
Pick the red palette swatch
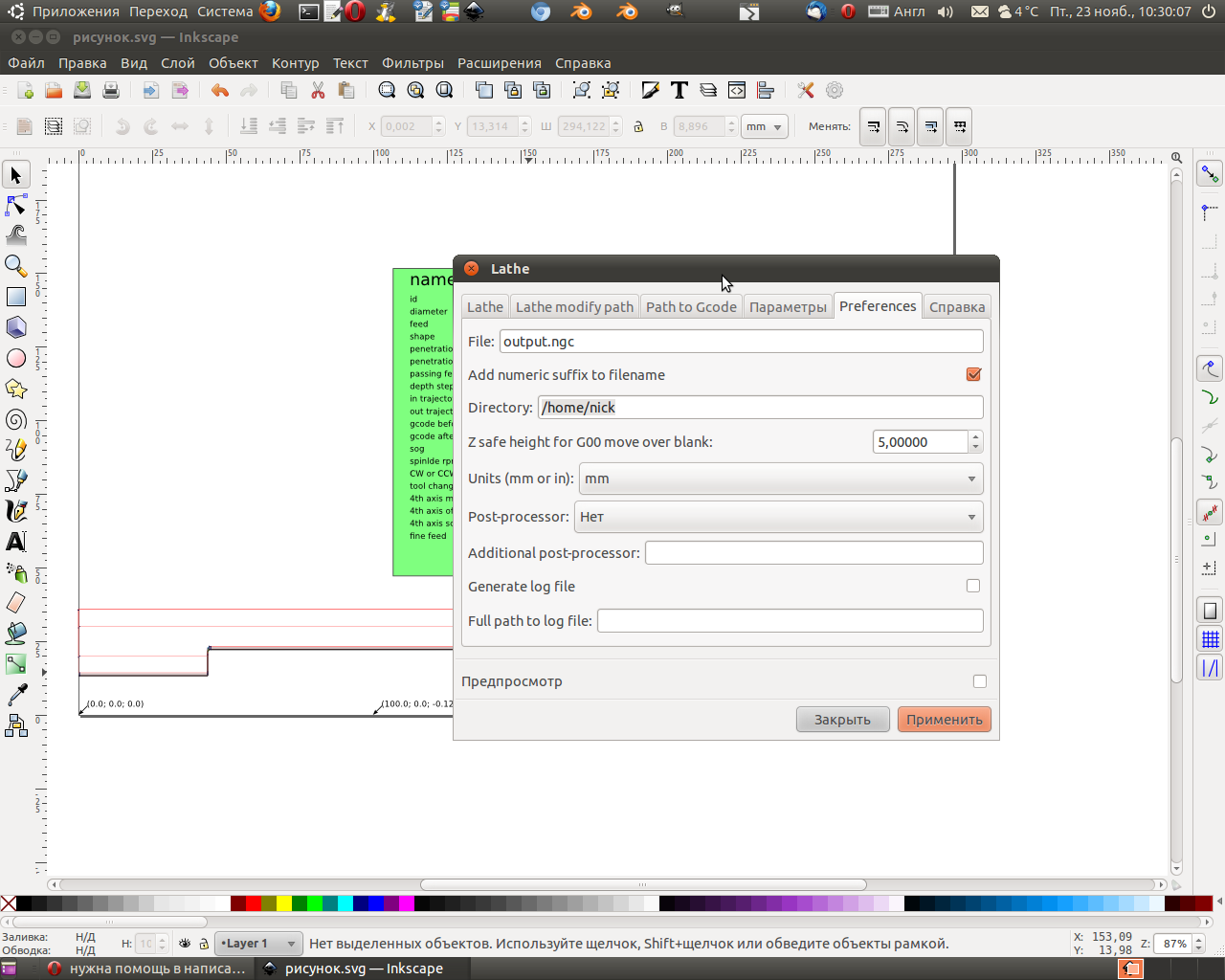[x=254, y=902]
